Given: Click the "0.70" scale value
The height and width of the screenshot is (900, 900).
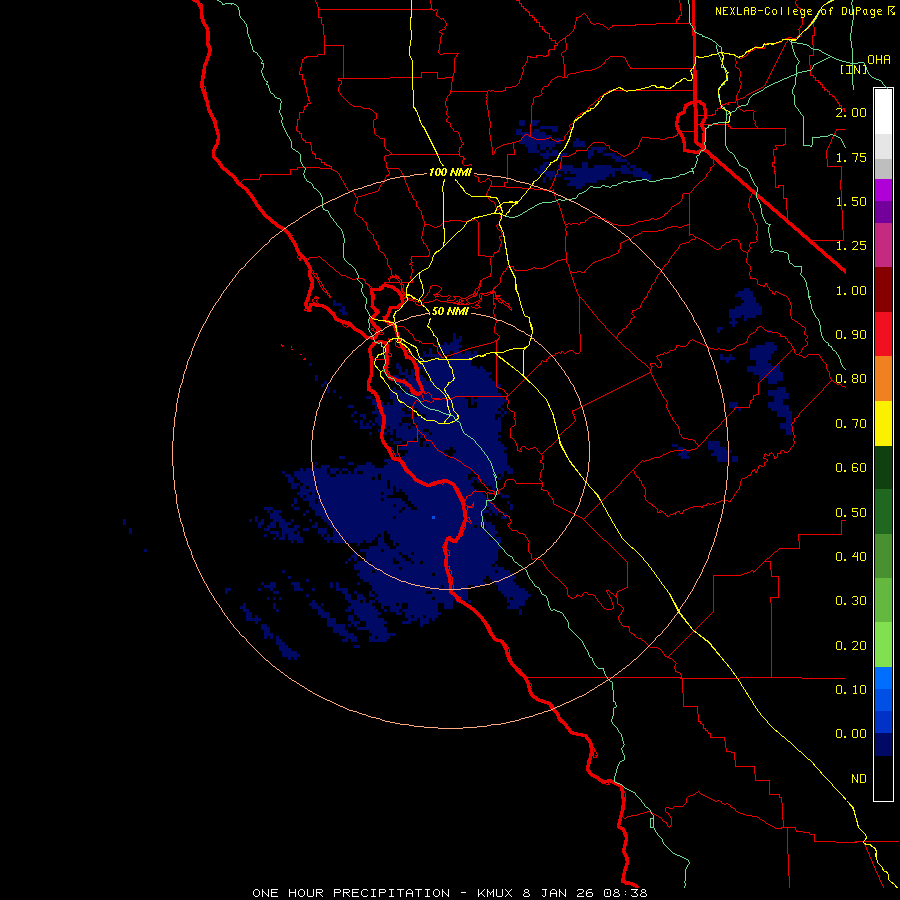Looking at the screenshot, I should tap(851, 424).
